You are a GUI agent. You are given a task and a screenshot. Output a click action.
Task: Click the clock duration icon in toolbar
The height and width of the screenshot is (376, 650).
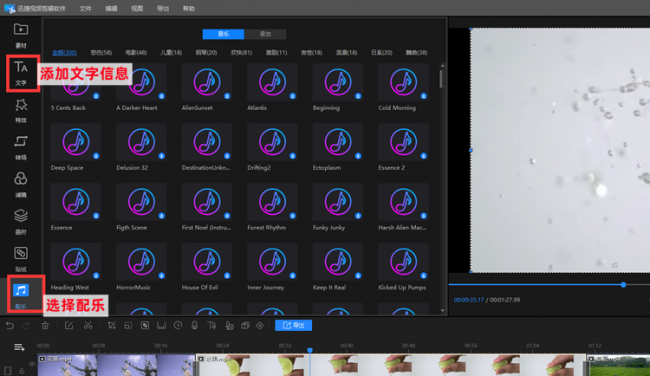click(178, 326)
